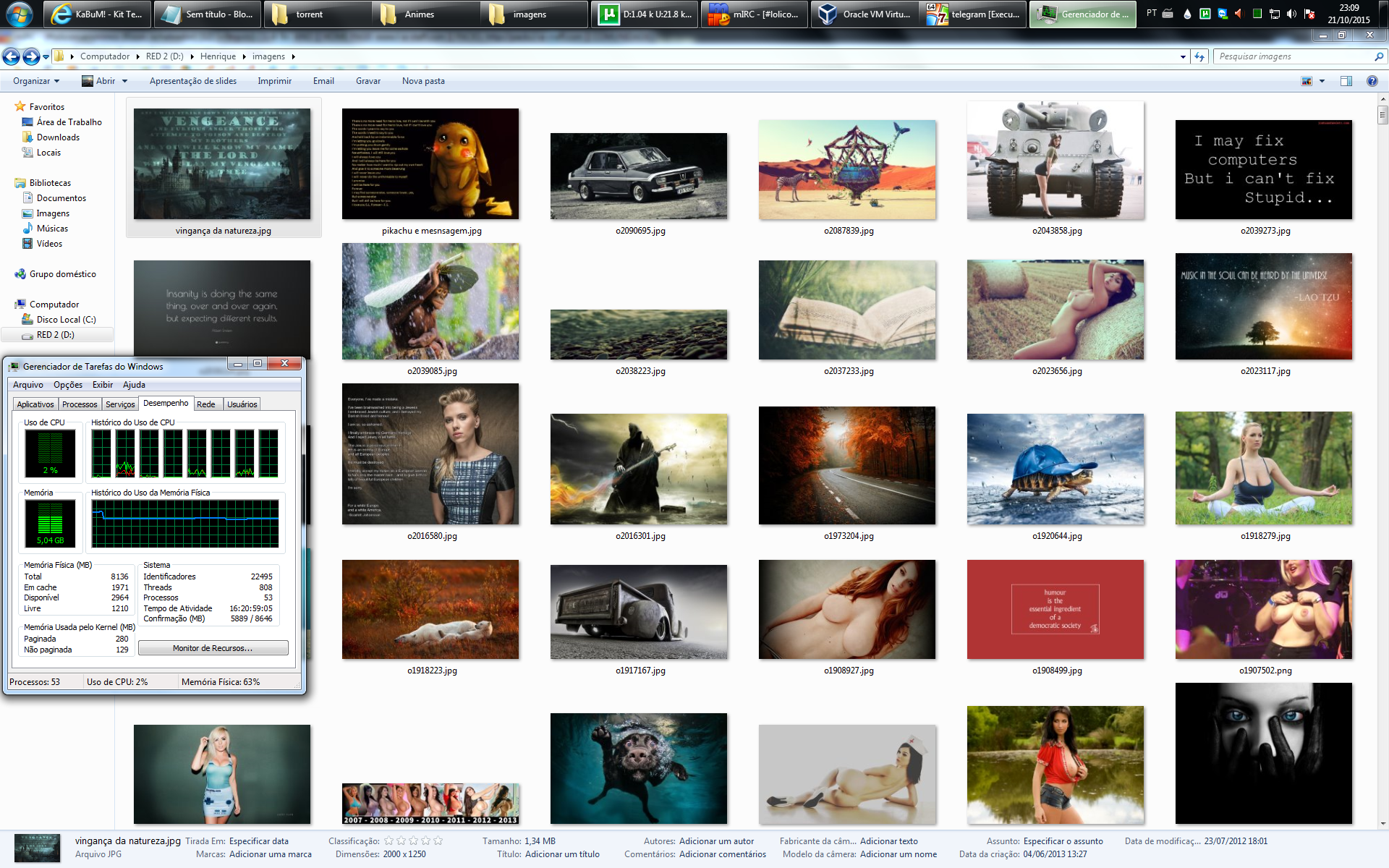
Task: Click Gravar in Explorer toolbar
Action: click(368, 81)
